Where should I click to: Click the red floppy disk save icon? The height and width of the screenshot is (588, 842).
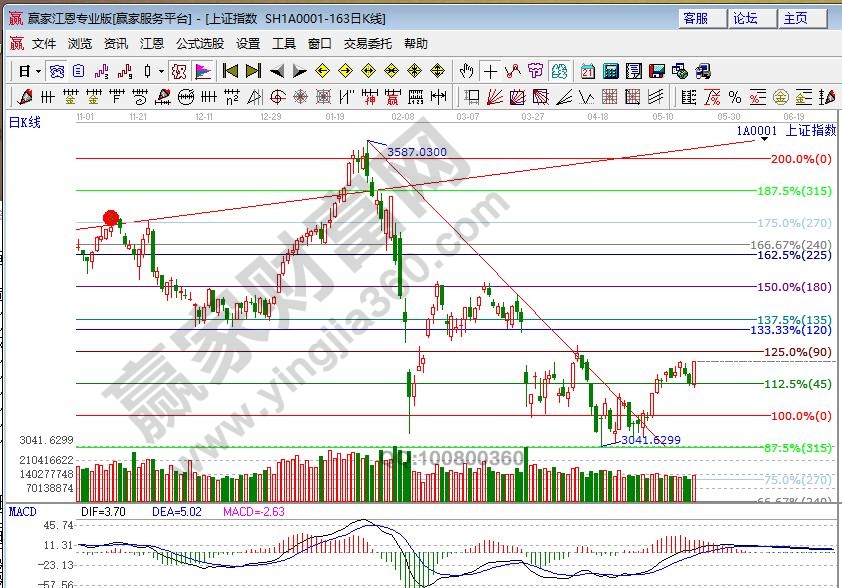(656, 71)
